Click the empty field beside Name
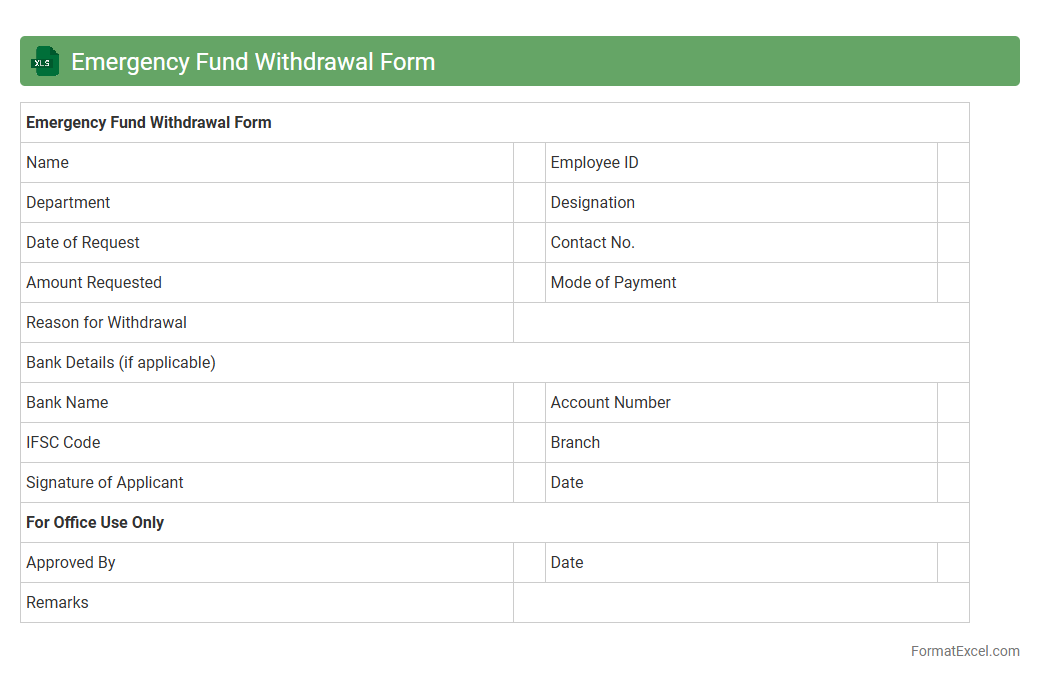This screenshot has height=680, width=1040. point(529,163)
